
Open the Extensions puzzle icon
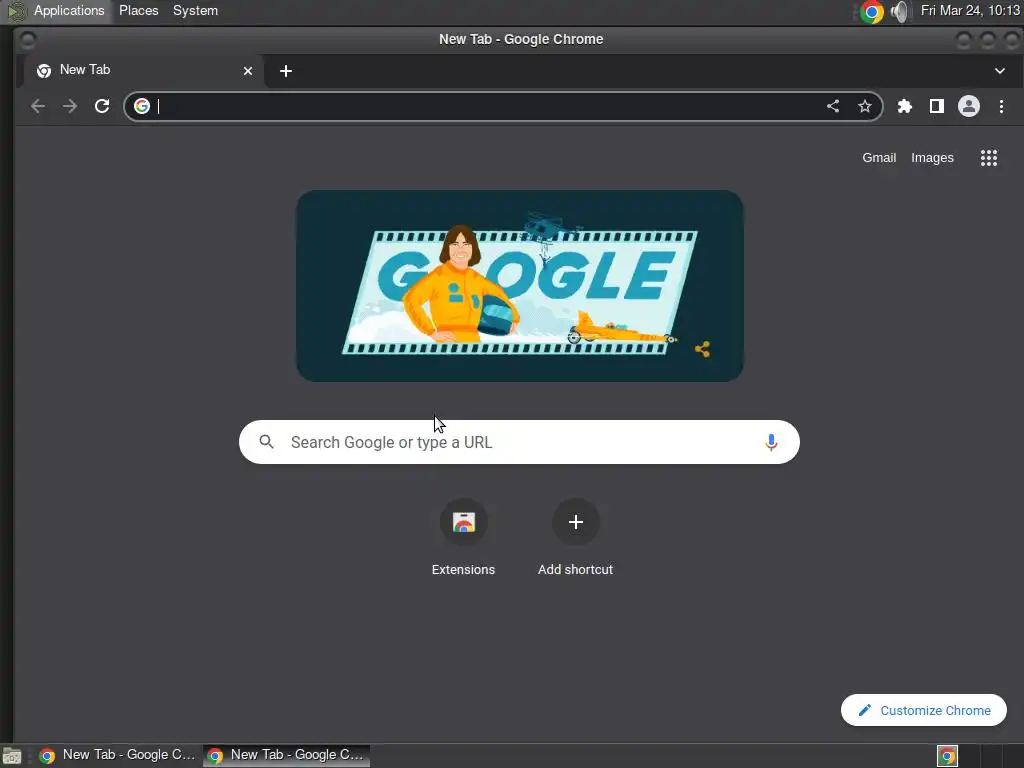click(904, 106)
